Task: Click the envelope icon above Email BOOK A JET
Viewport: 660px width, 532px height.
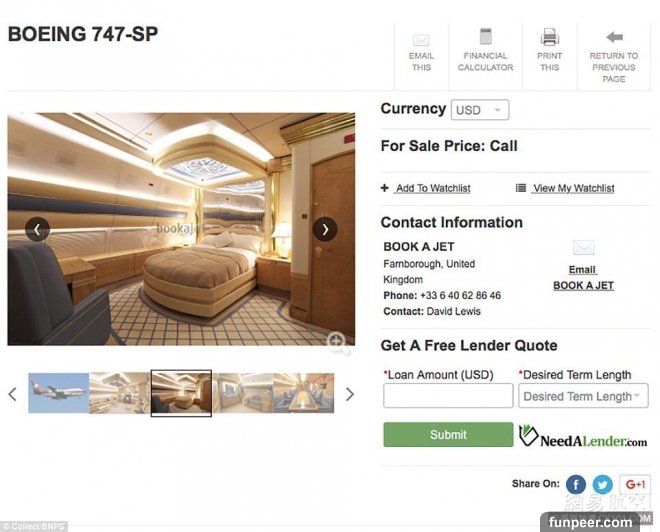Action: pyautogui.click(x=583, y=247)
